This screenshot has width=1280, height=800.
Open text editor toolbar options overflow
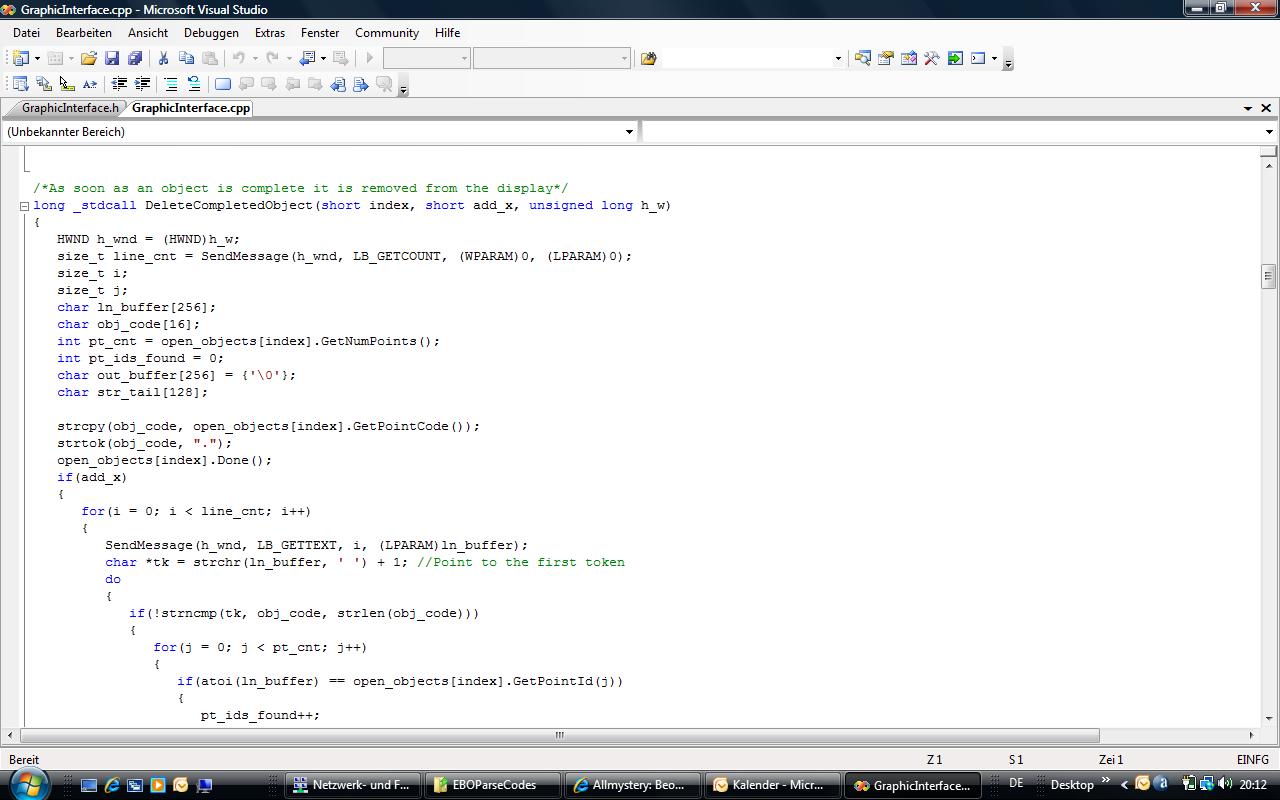click(403, 87)
